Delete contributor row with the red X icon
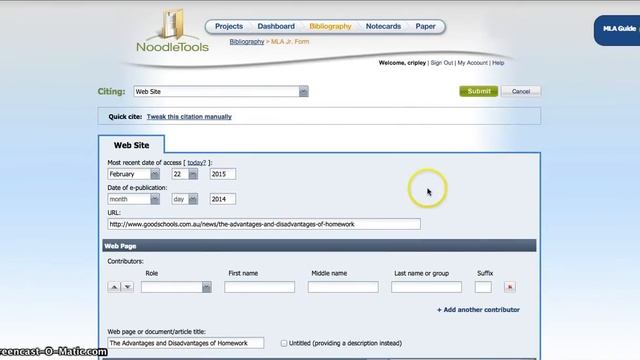The height and width of the screenshot is (360, 640). pos(509,287)
